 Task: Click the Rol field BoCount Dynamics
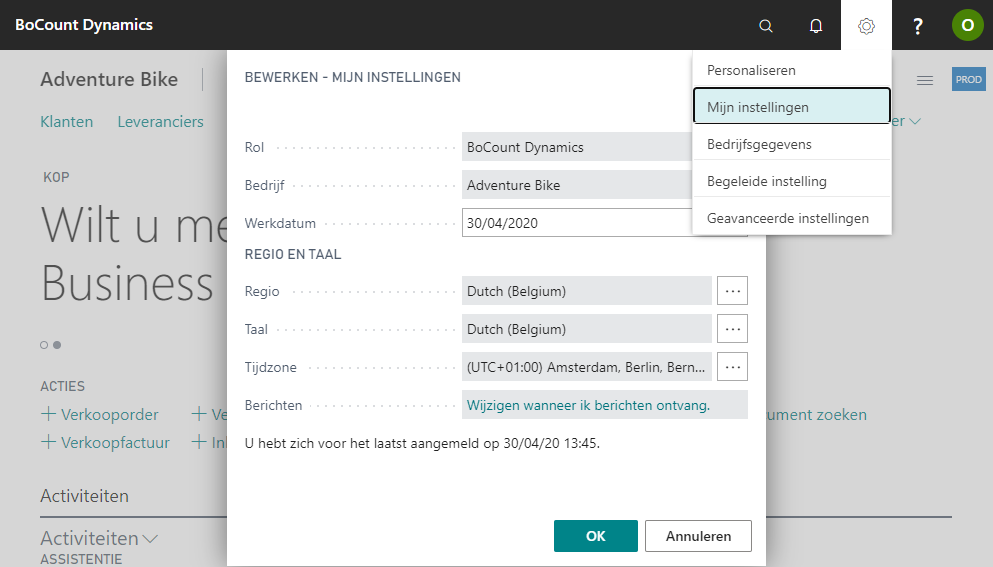coord(576,146)
